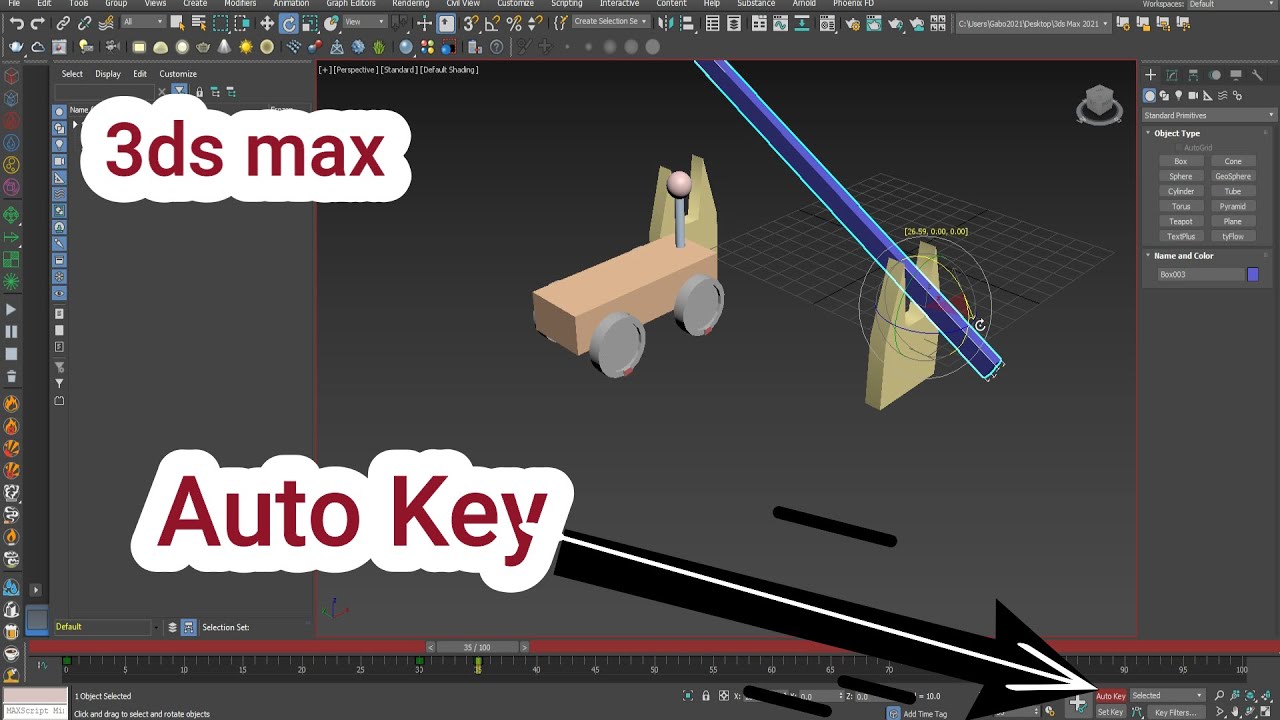Open Render Setup teapot icon
The image size is (1280, 720).
click(851, 23)
